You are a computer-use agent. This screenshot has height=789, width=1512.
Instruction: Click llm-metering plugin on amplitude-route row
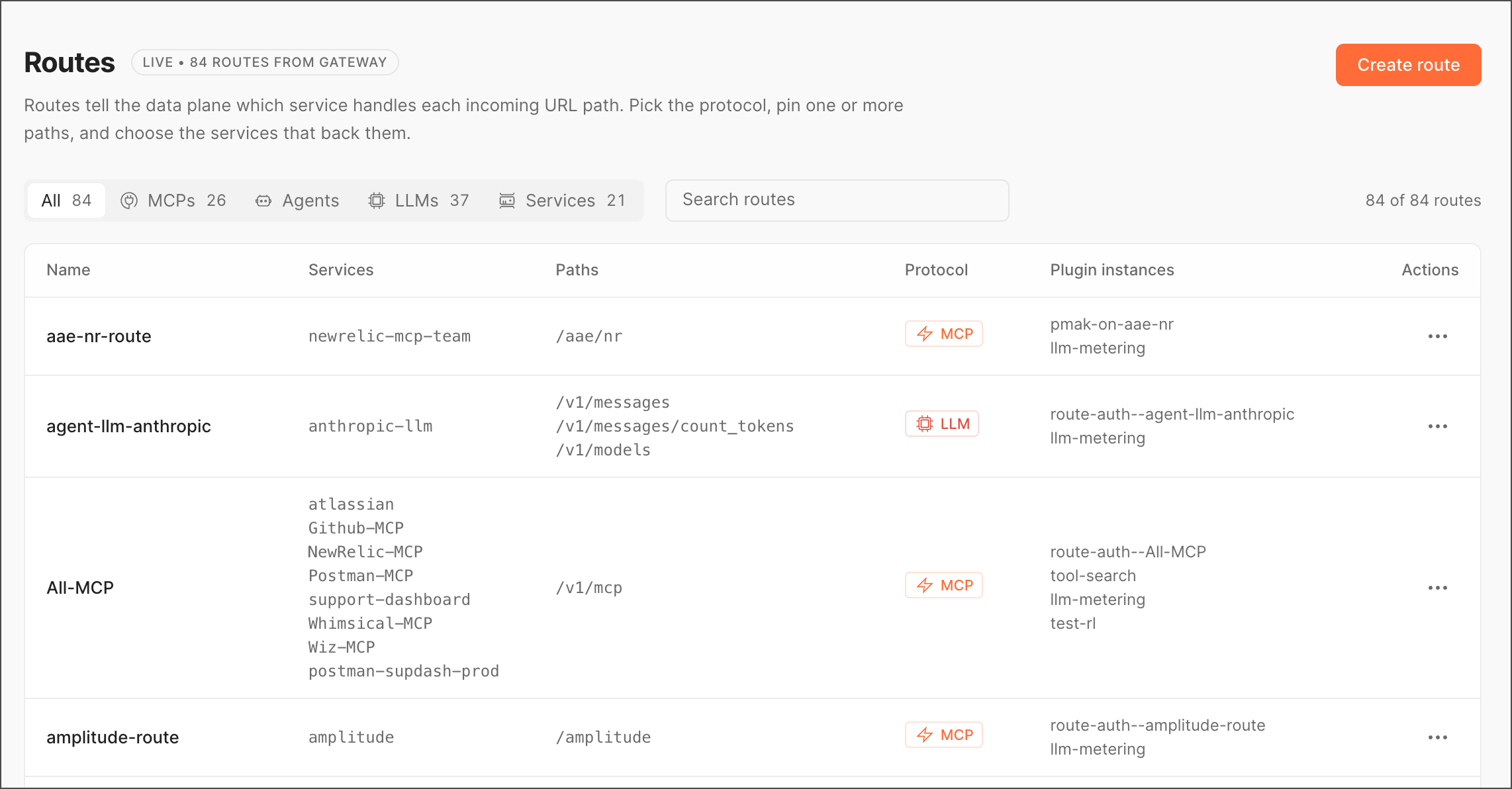(x=1098, y=749)
